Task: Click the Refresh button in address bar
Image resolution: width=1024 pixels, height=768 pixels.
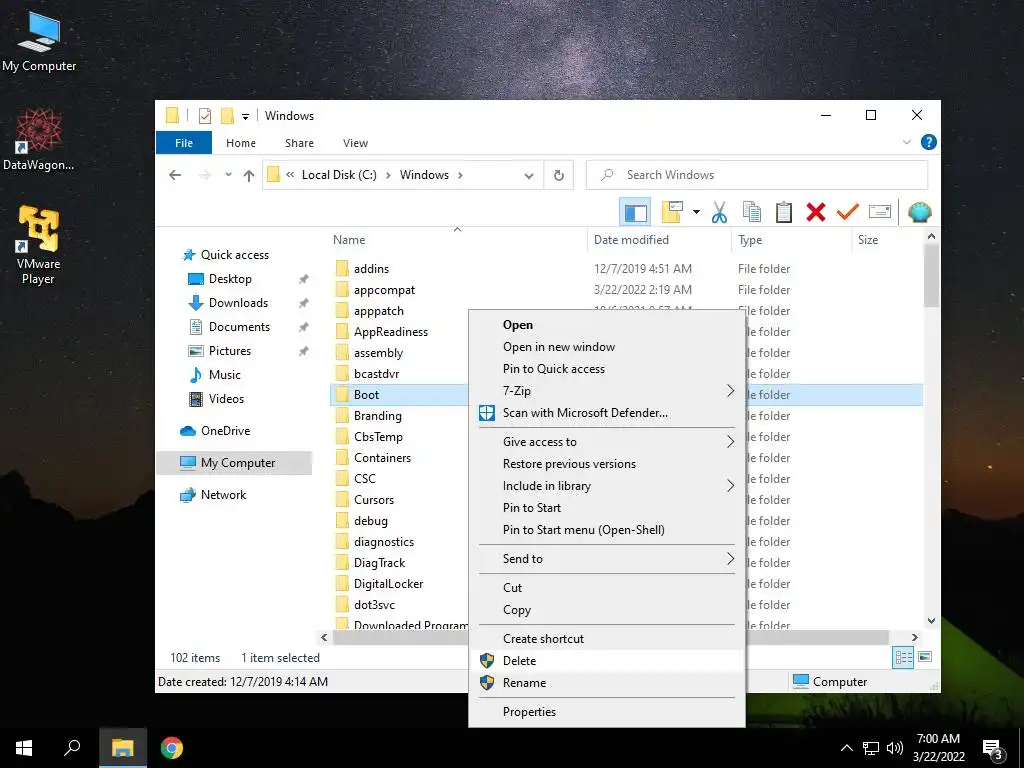Action: (558, 175)
